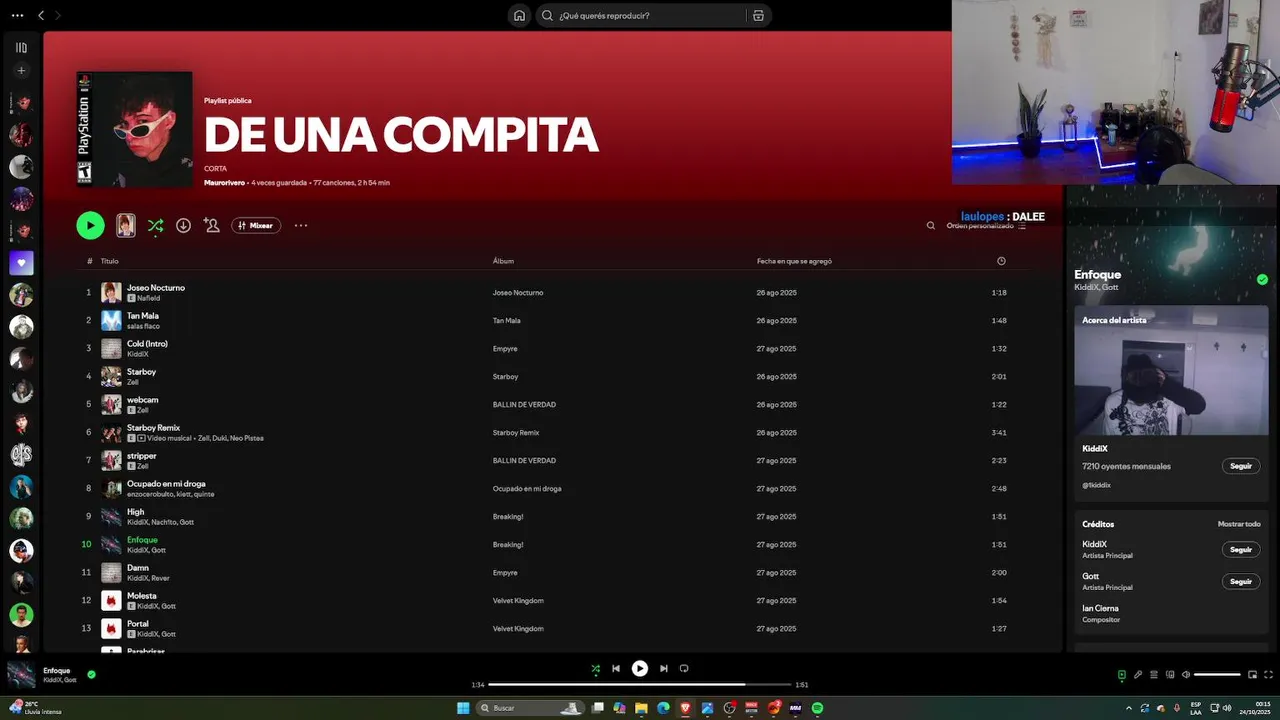Image resolution: width=1280 pixels, height=720 pixels.
Task: Open the playback queue
Action: pos(1153,675)
